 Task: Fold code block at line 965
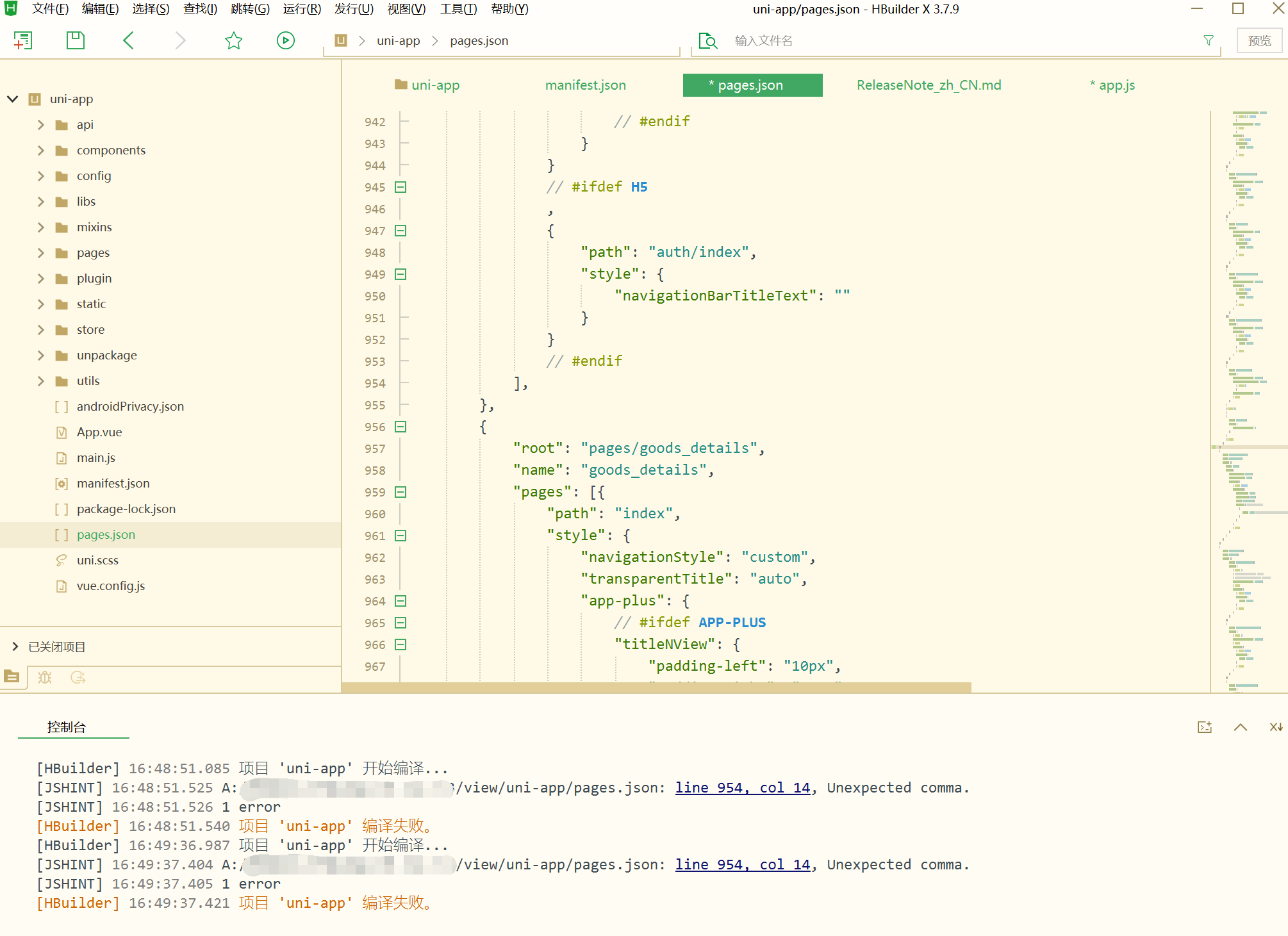pyautogui.click(x=400, y=623)
